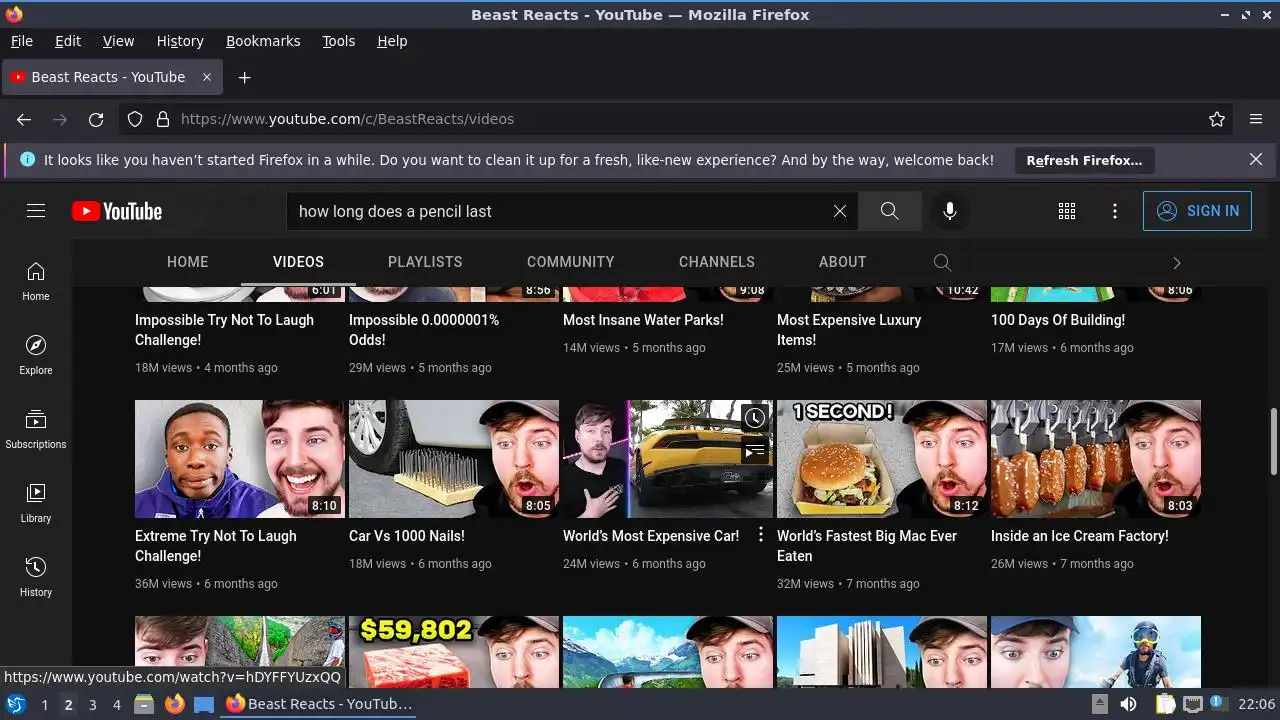Open the History menu
Image resolution: width=1280 pixels, height=720 pixels.
tap(180, 41)
